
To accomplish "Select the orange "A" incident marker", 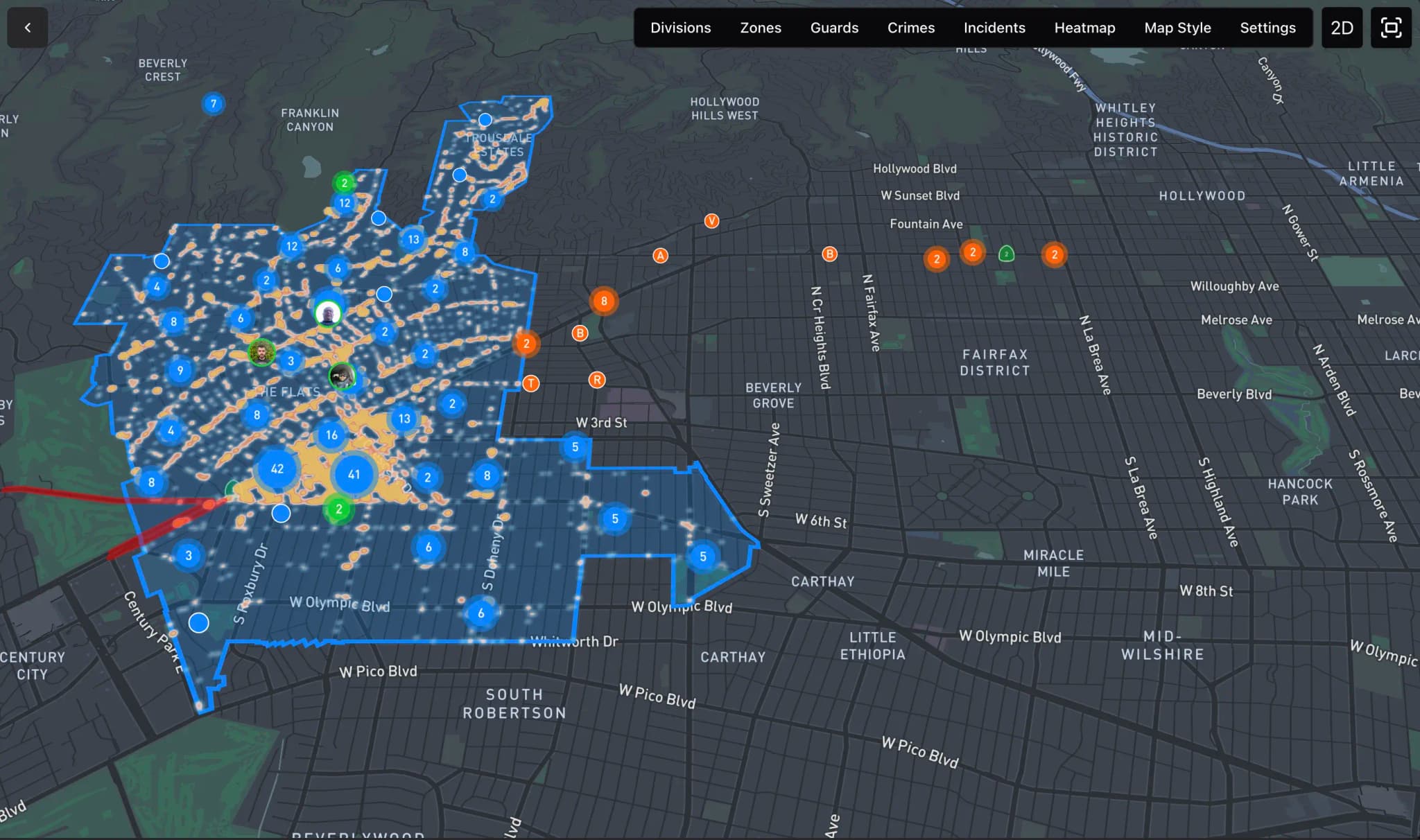I will [x=660, y=256].
